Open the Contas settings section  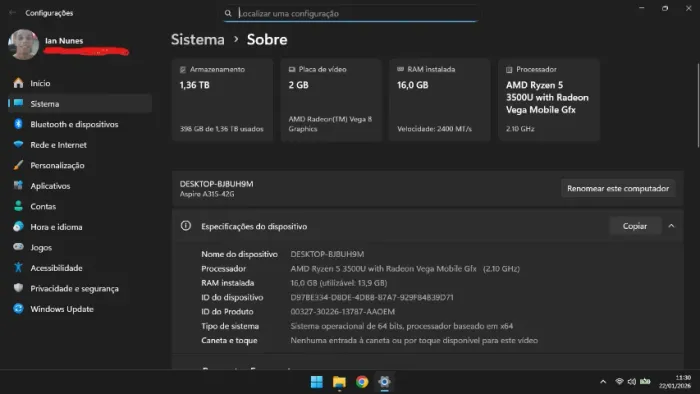point(80,206)
